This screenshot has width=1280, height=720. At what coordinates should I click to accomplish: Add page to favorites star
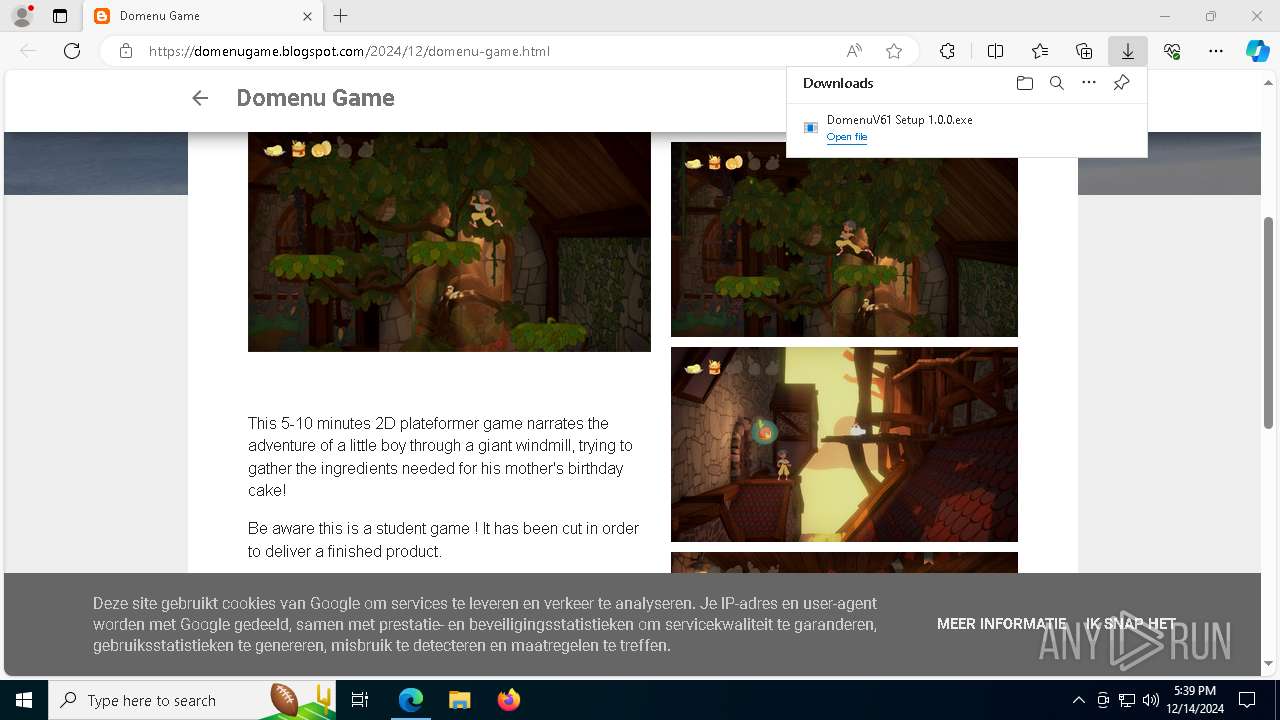point(894,51)
